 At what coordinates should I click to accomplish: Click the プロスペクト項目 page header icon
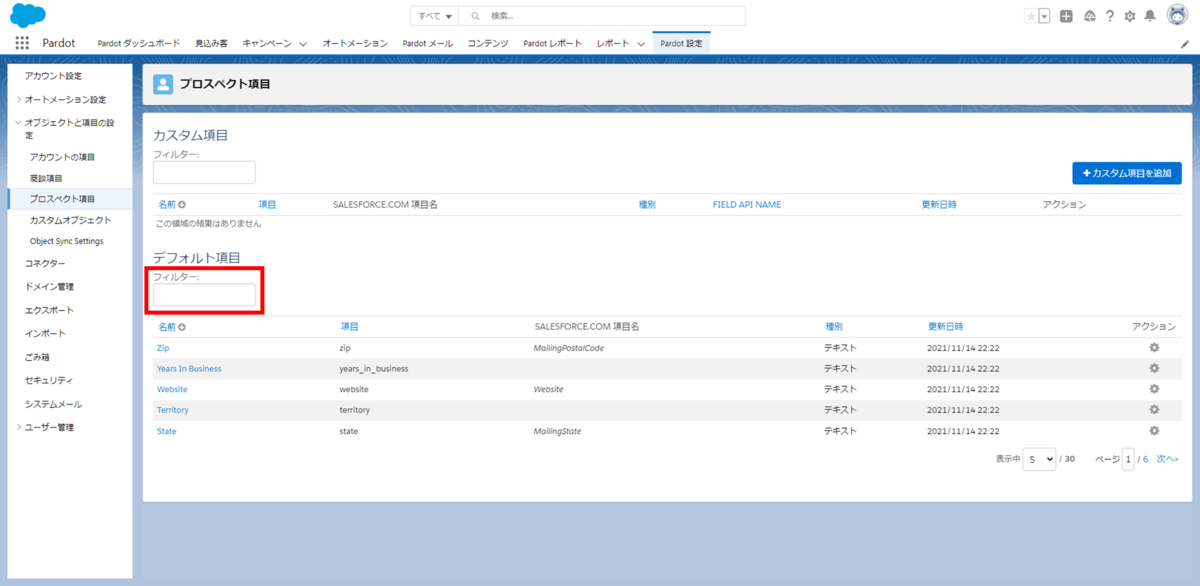pyautogui.click(x=162, y=84)
